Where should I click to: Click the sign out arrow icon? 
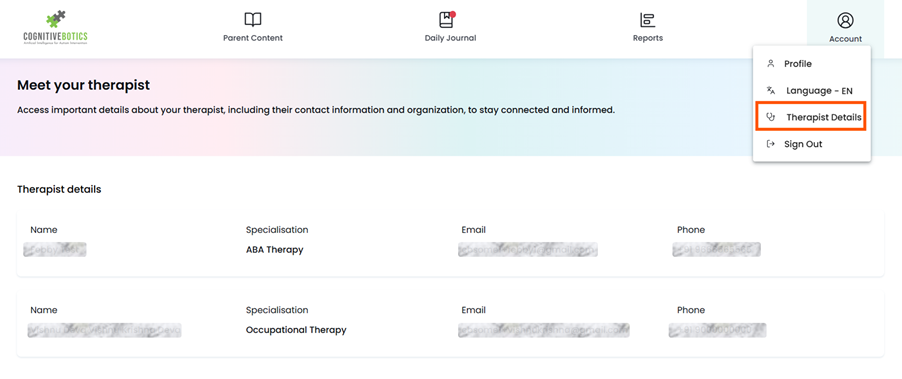pos(771,144)
